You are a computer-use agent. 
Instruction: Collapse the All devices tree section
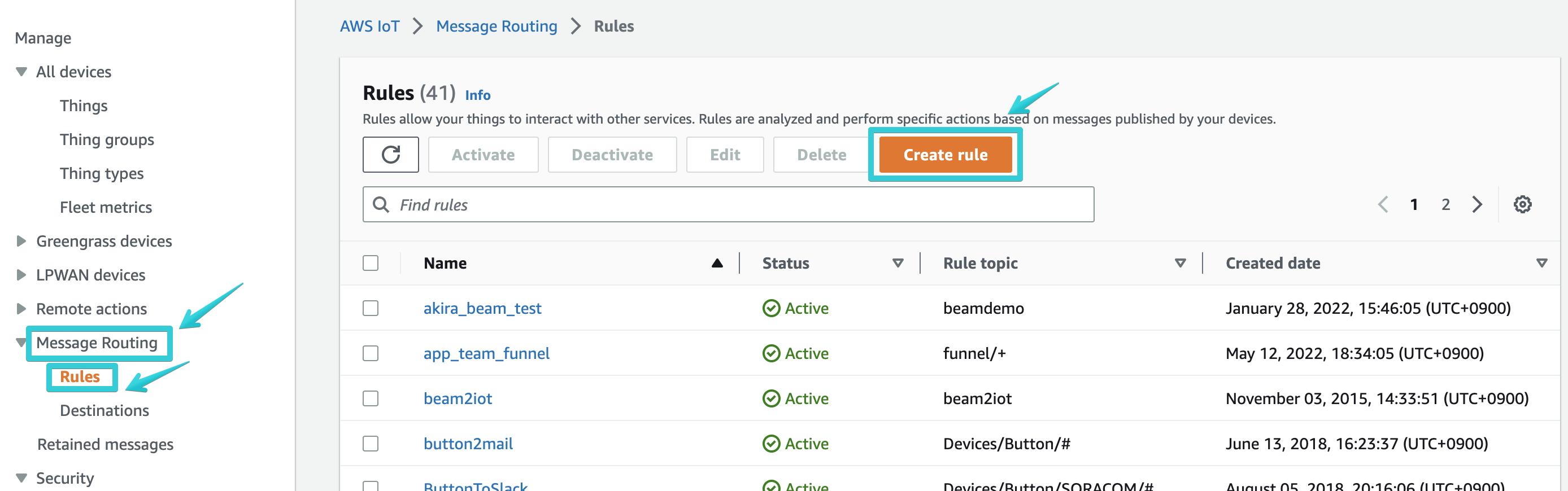coord(21,72)
